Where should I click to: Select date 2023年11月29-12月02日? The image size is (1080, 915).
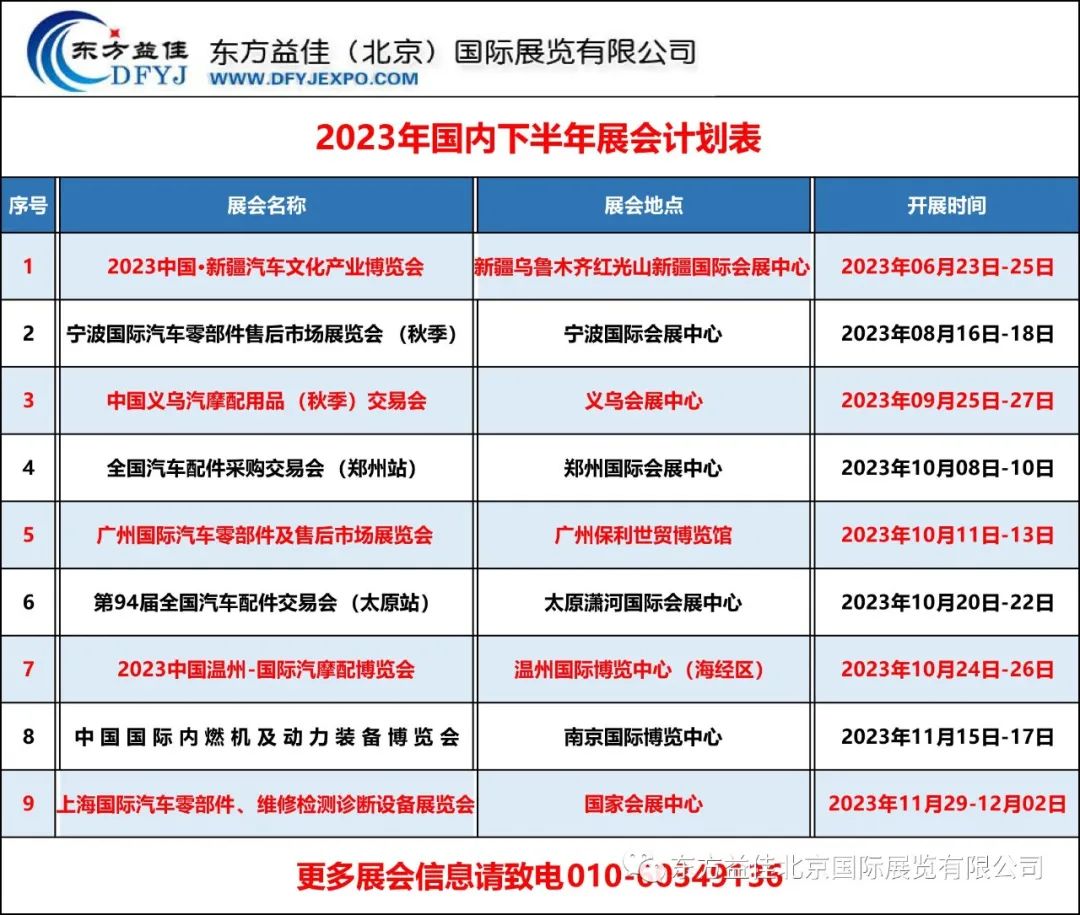(947, 803)
